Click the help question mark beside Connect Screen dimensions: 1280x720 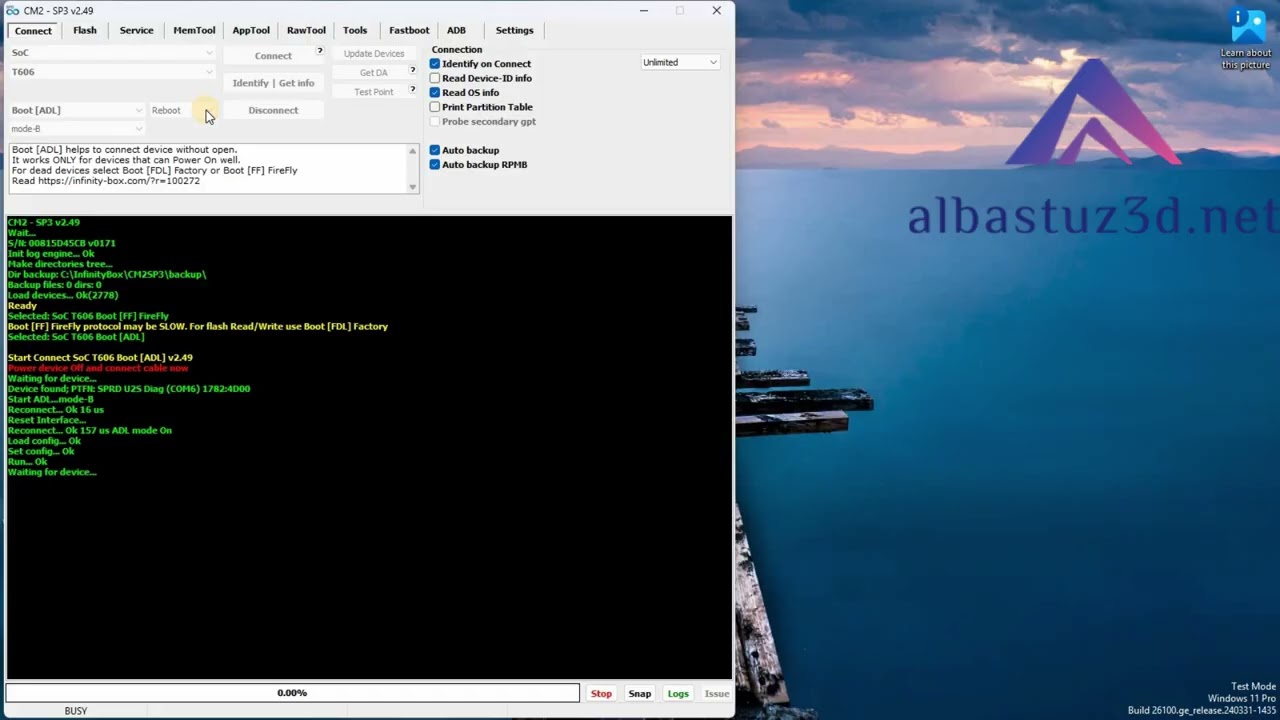coord(320,51)
